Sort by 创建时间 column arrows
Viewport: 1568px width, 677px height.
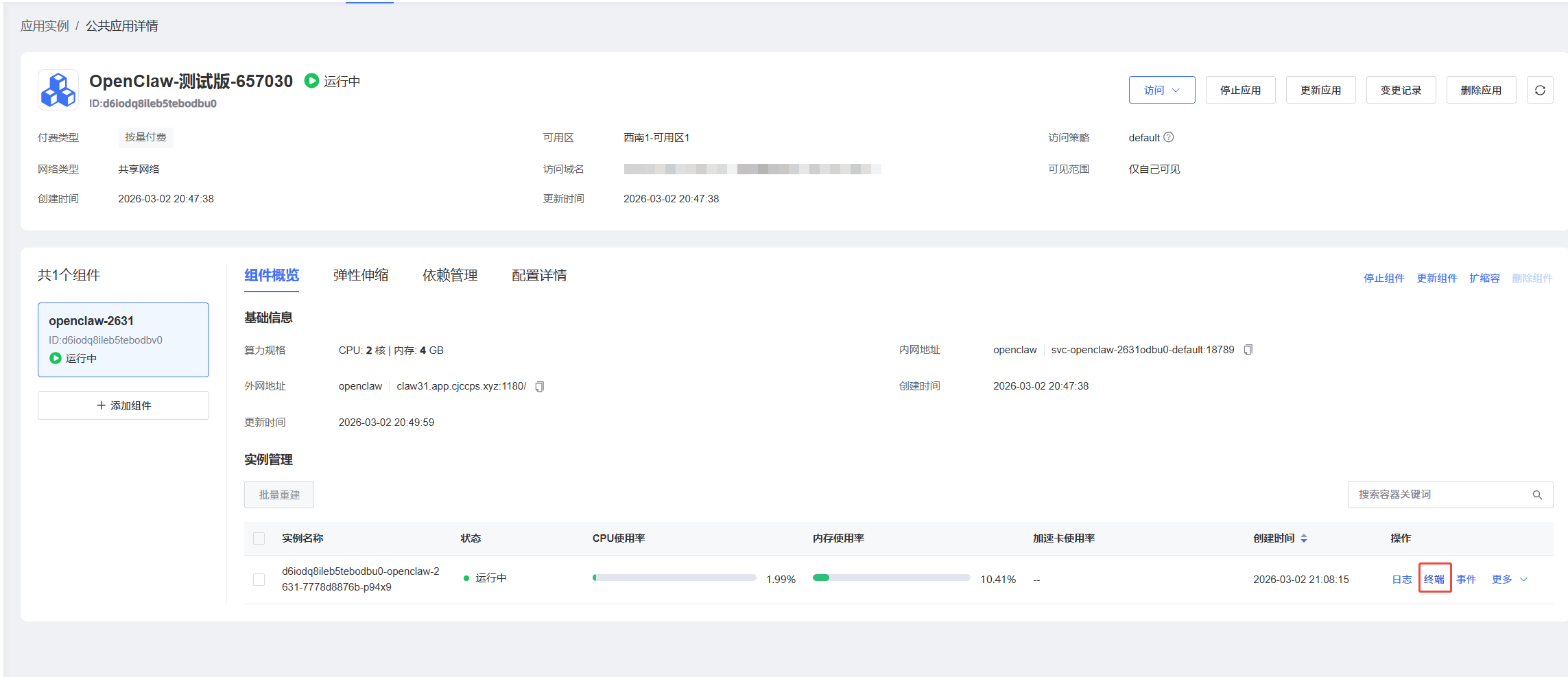pyautogui.click(x=1304, y=538)
